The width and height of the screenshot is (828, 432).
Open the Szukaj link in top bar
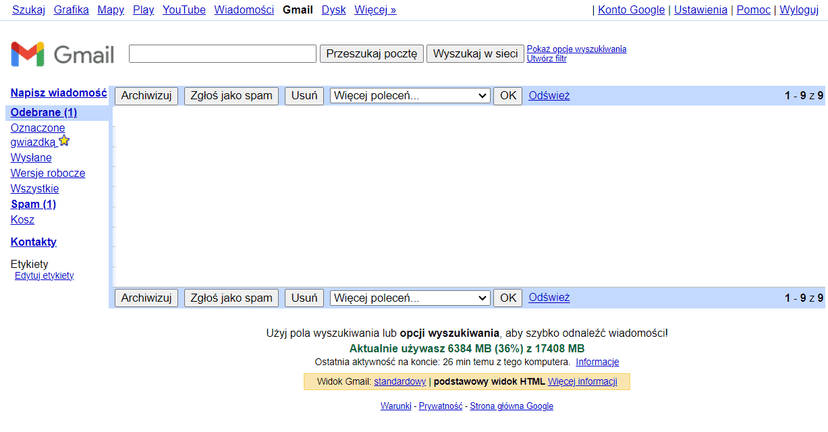pyautogui.click(x=29, y=10)
